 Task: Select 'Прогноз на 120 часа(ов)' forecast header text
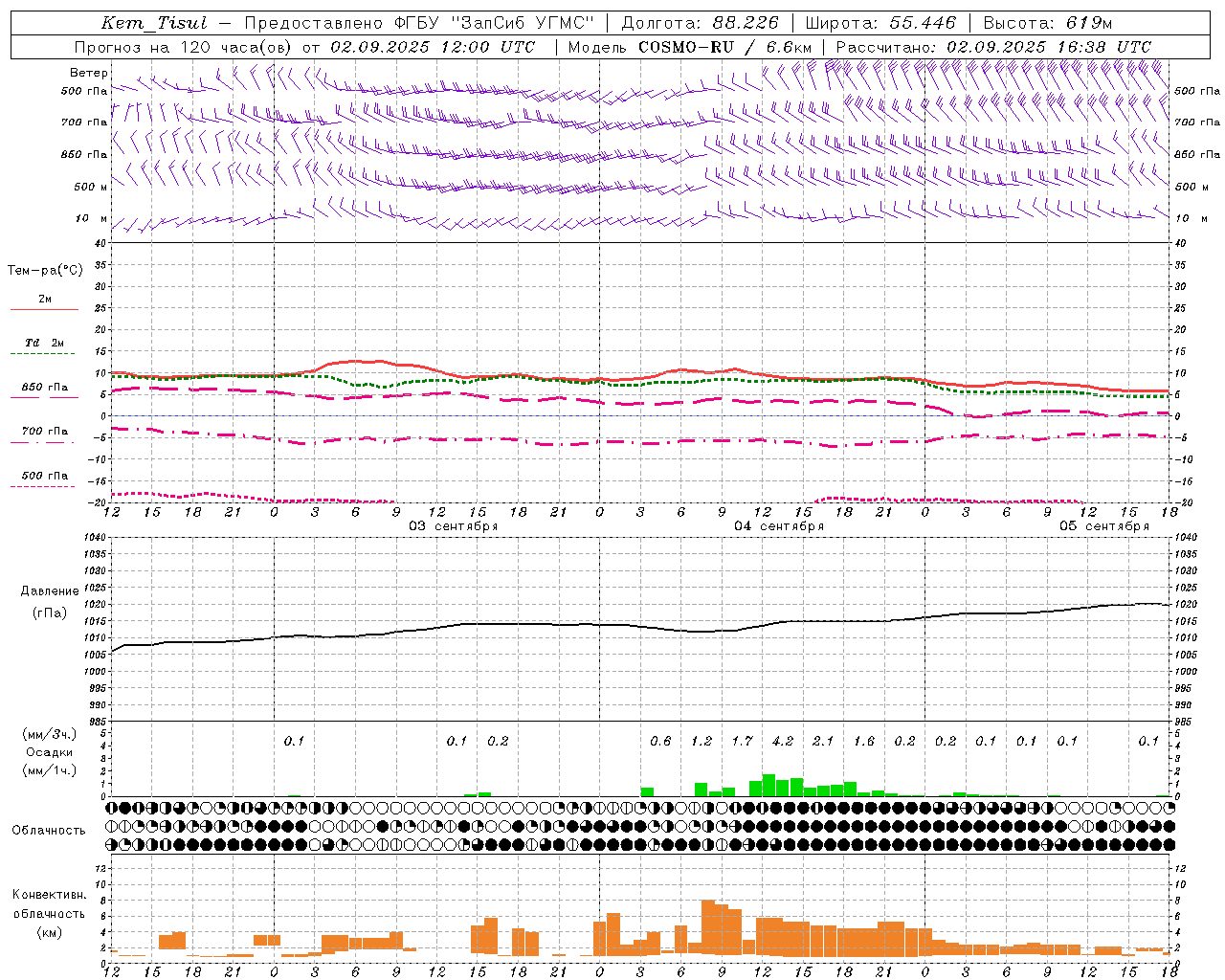(184, 47)
